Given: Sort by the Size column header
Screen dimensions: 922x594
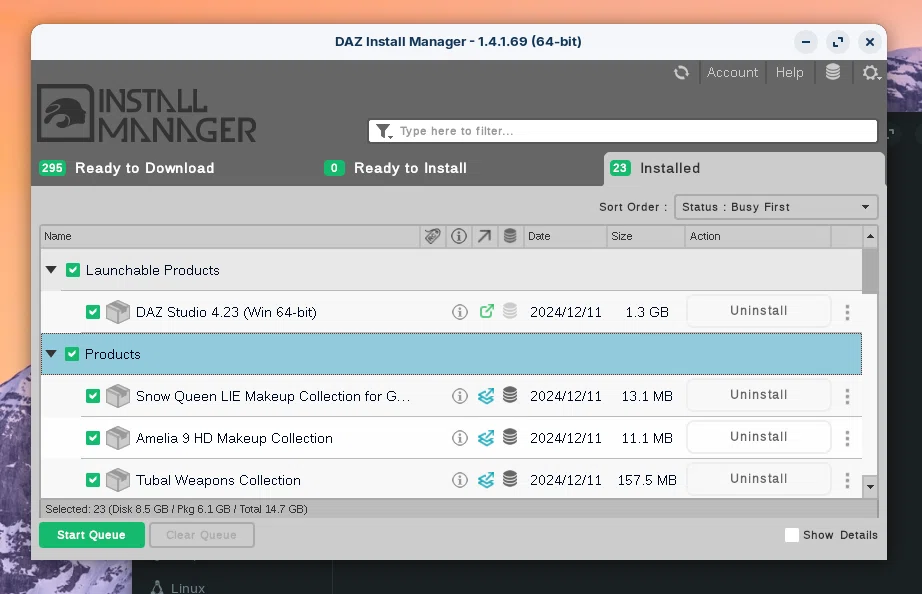Looking at the screenshot, I should point(646,236).
